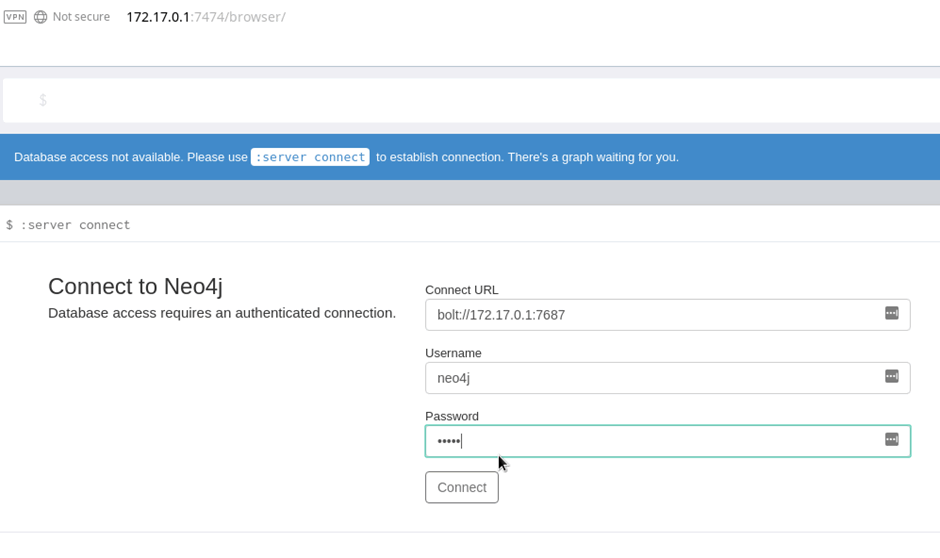Viewport: 940px width, 558px height.
Task: Click the VPN badge in address bar
Action: 15,17
